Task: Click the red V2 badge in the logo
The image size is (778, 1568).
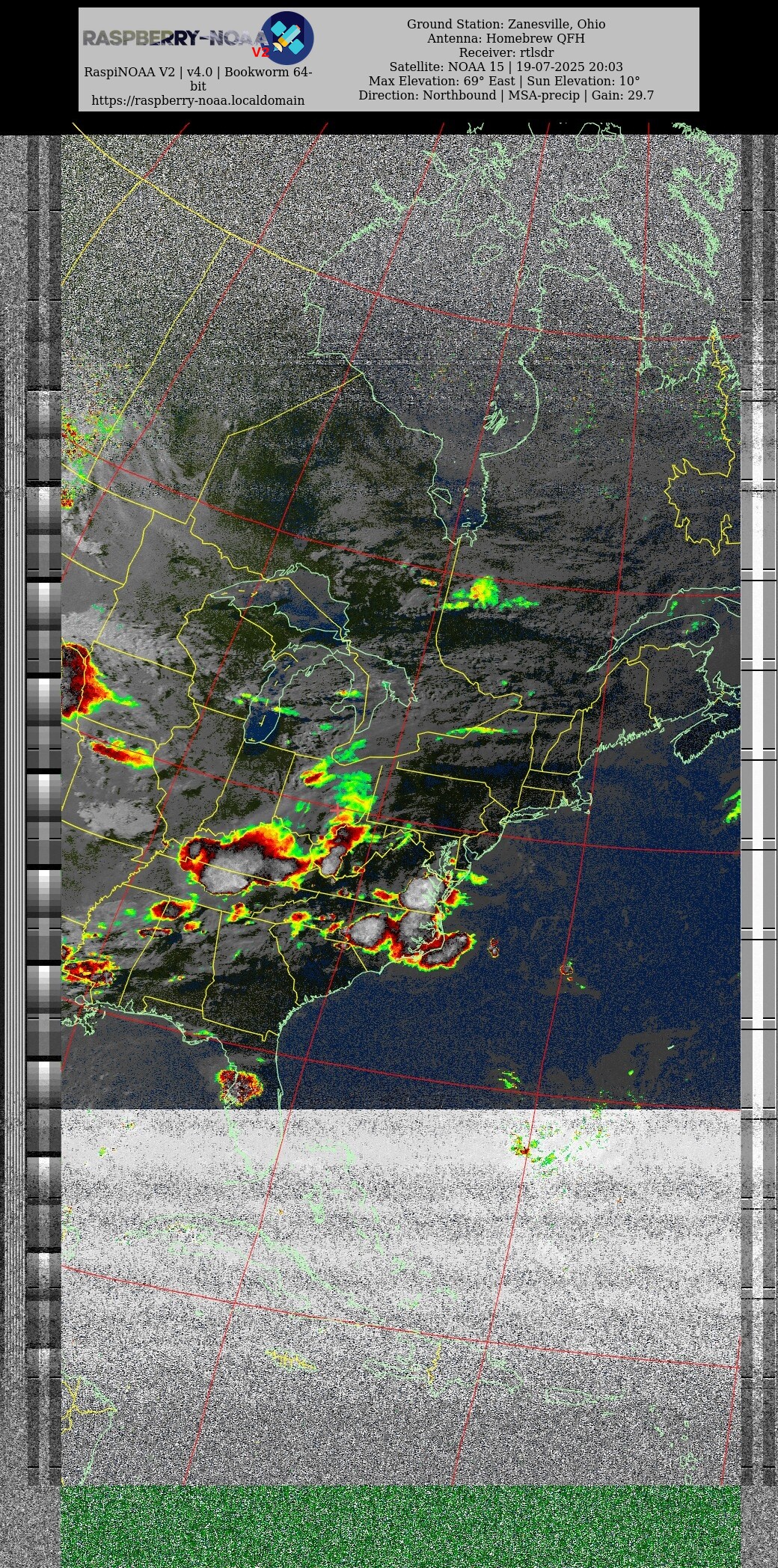Action: pyautogui.click(x=260, y=52)
